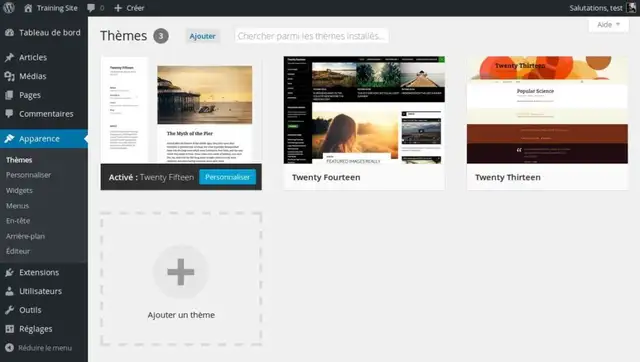The image size is (640, 362).
Task: Click the WordPress logo icon
Action: click(x=9, y=8)
